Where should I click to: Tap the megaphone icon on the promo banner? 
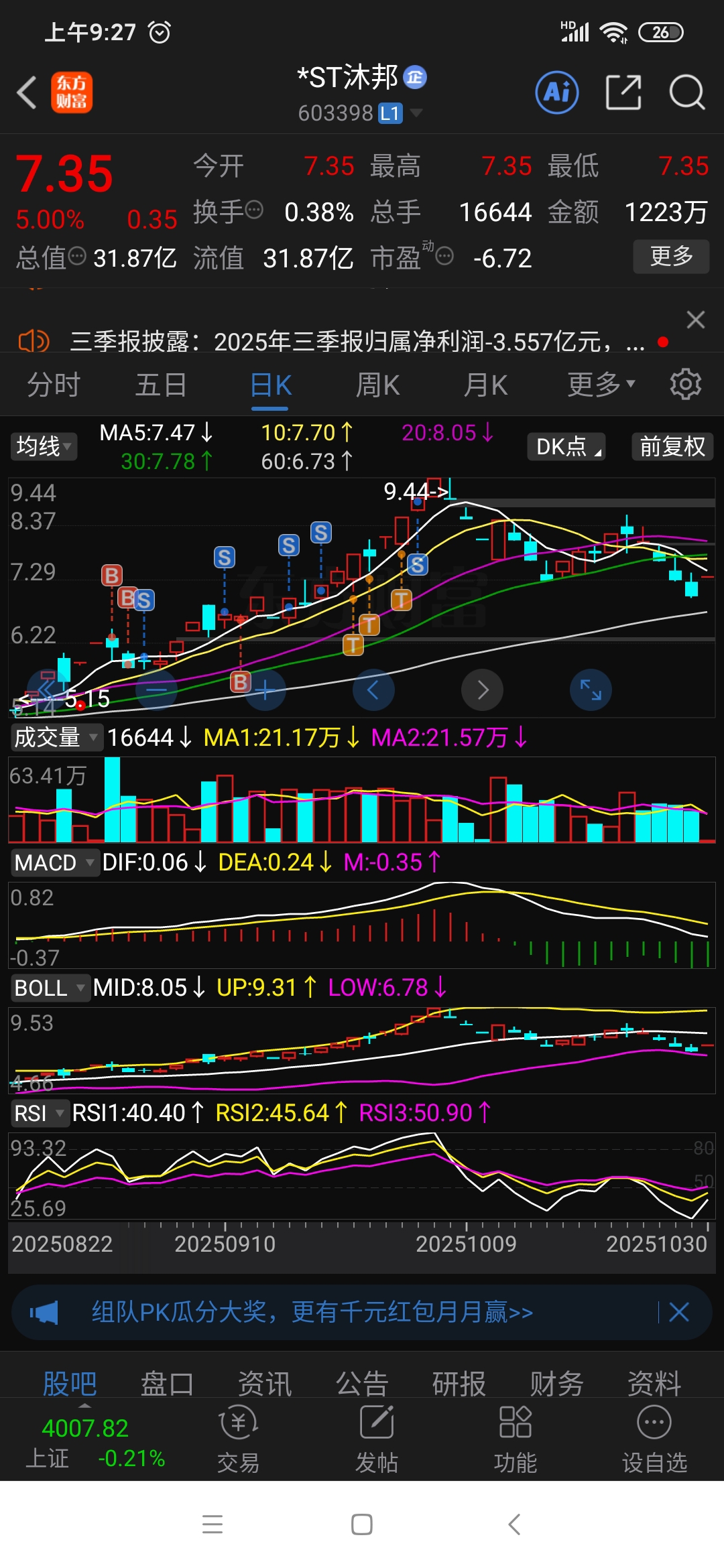click(44, 1312)
